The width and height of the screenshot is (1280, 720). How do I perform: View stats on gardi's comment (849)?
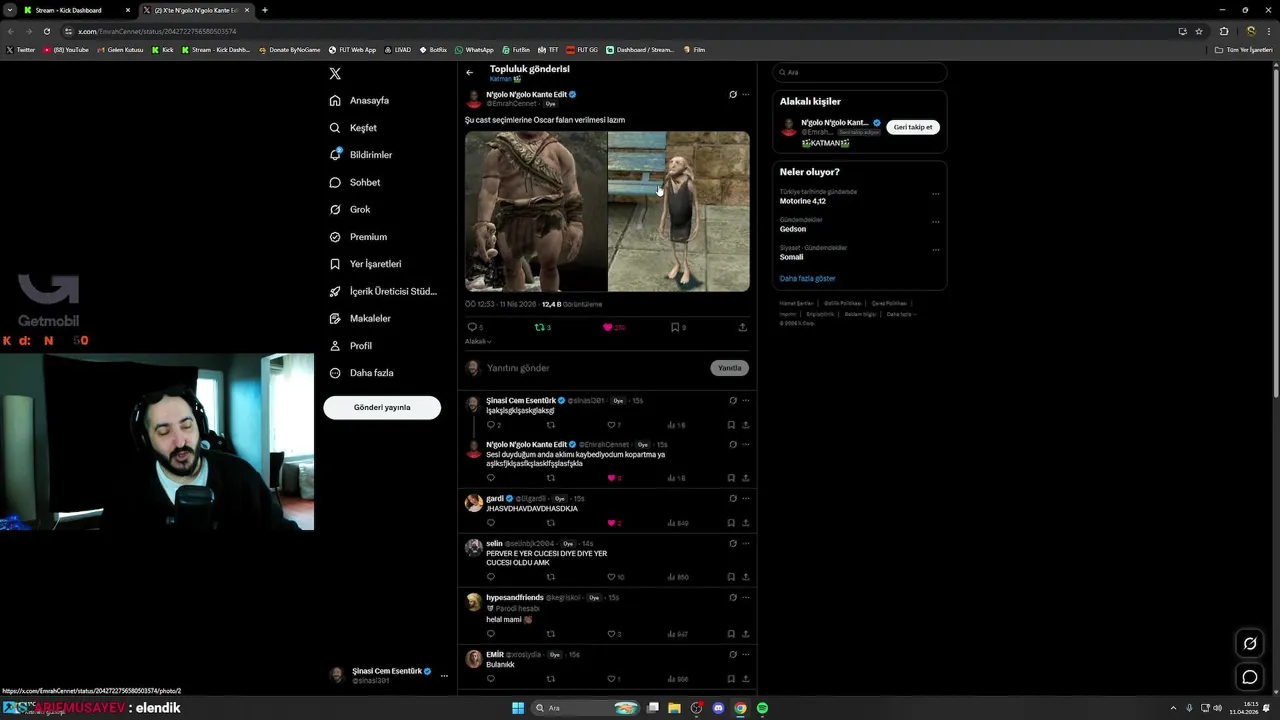678,523
